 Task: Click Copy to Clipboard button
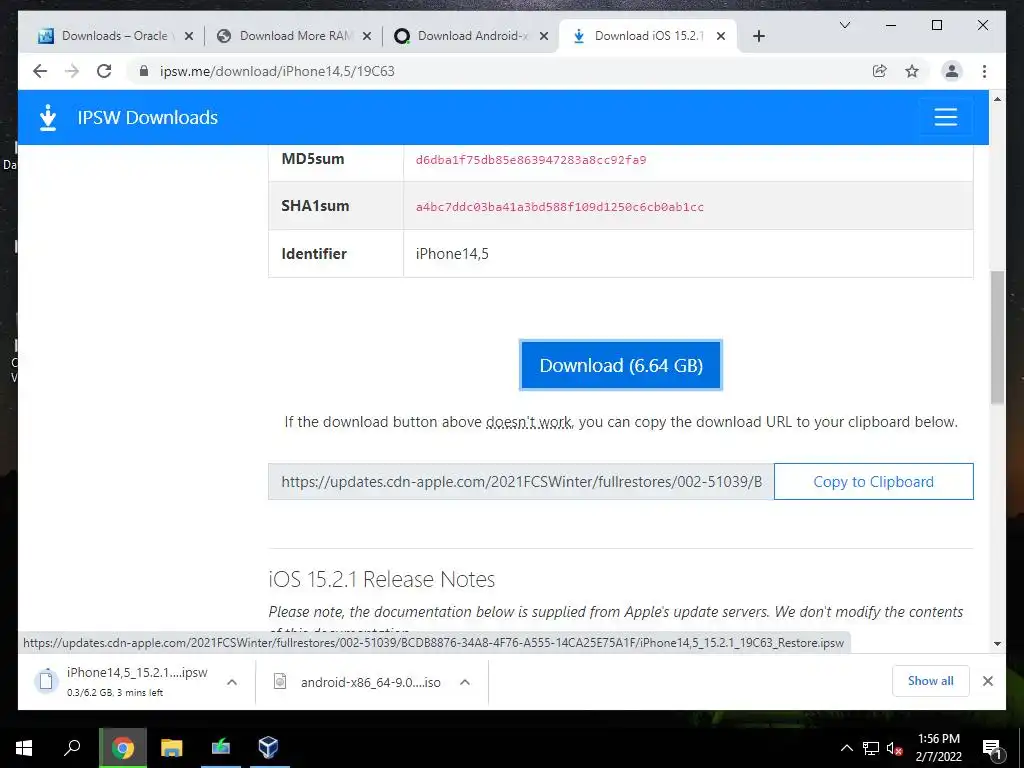pos(873,481)
